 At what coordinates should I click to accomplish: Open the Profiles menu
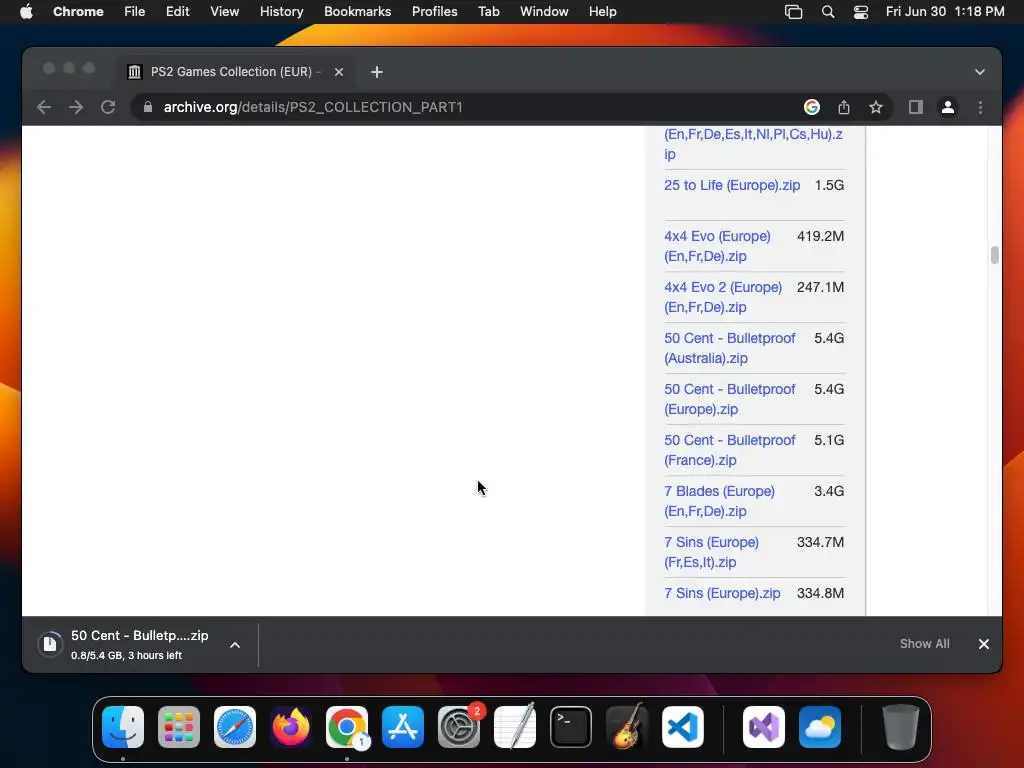(x=434, y=12)
